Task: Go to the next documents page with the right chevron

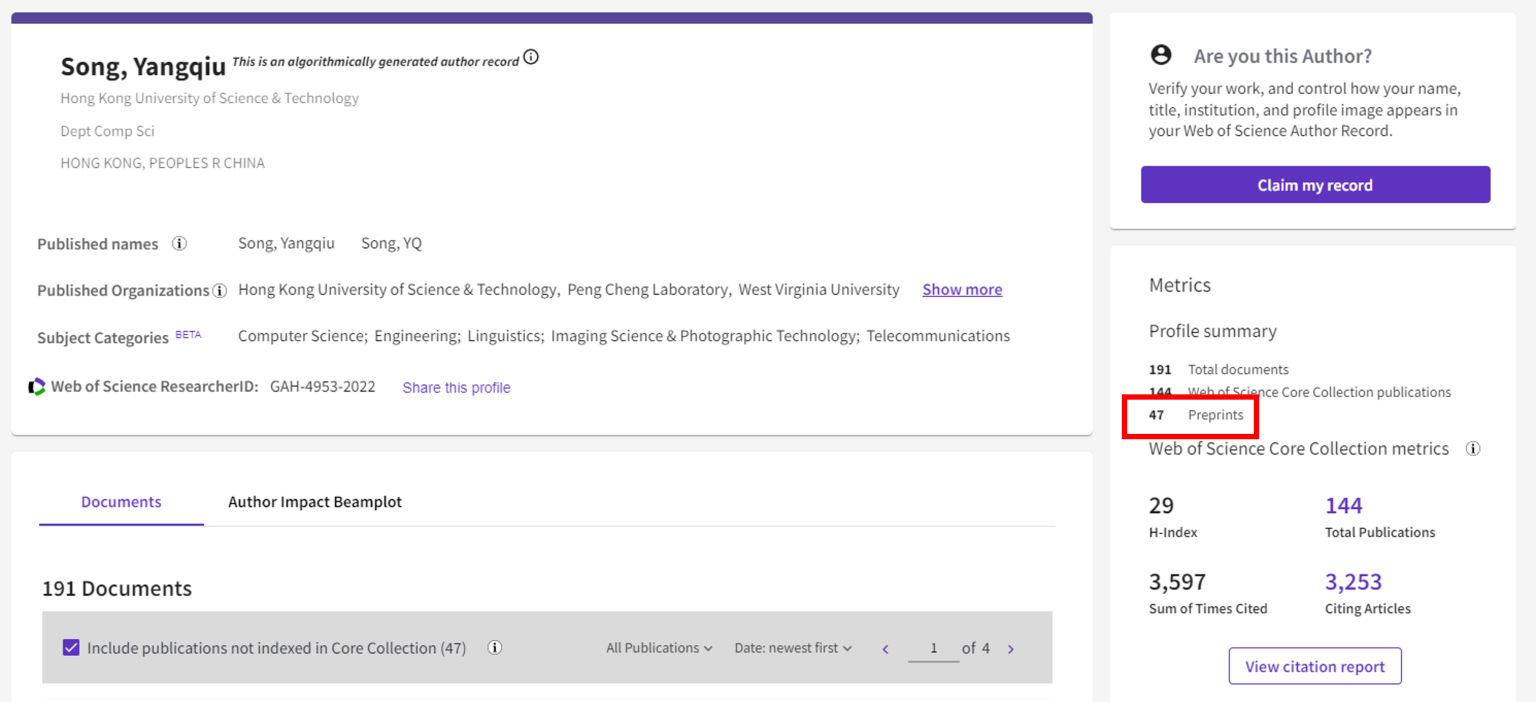Action: coord(1010,648)
